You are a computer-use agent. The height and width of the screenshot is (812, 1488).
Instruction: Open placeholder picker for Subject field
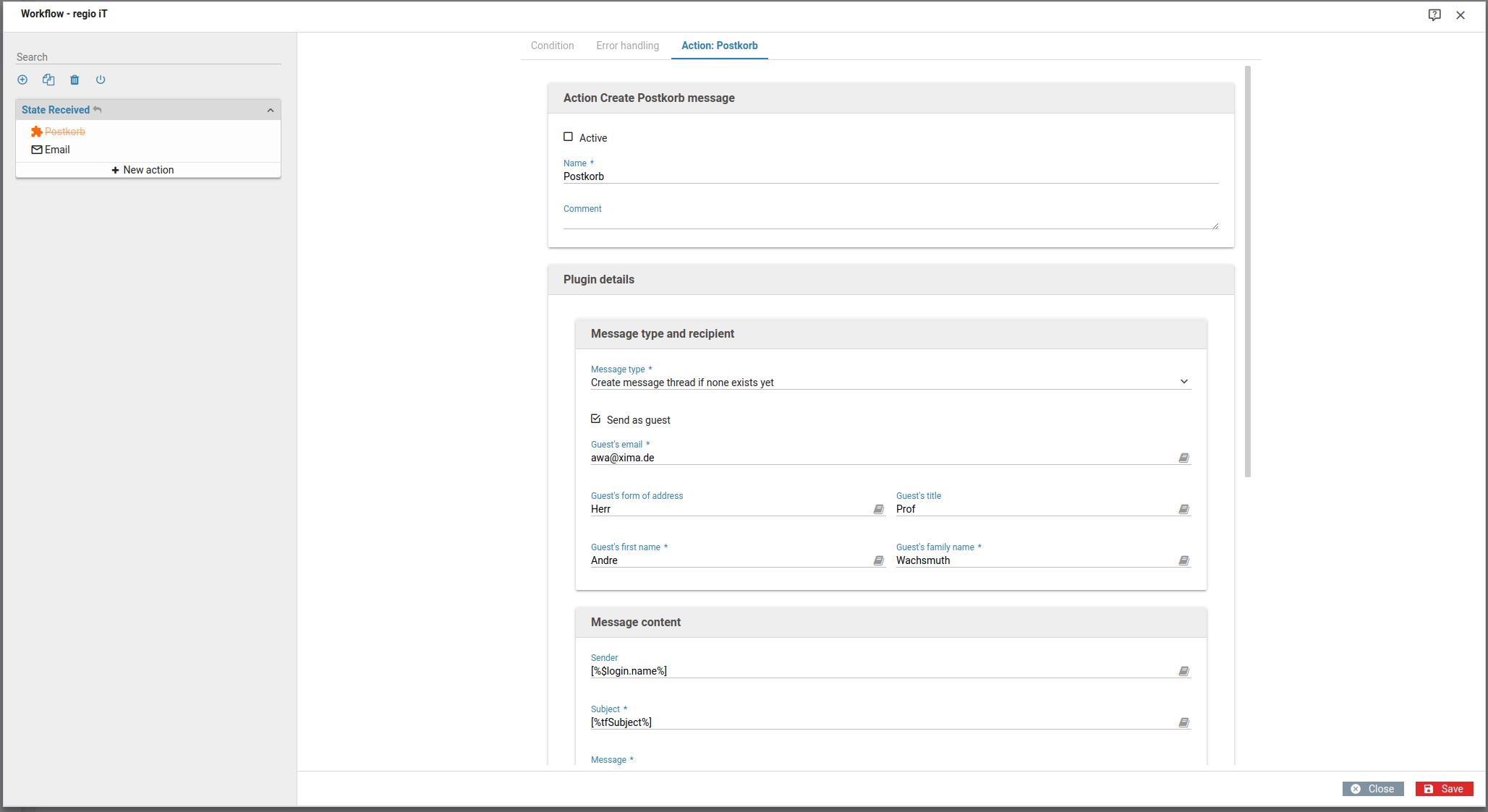1183,722
